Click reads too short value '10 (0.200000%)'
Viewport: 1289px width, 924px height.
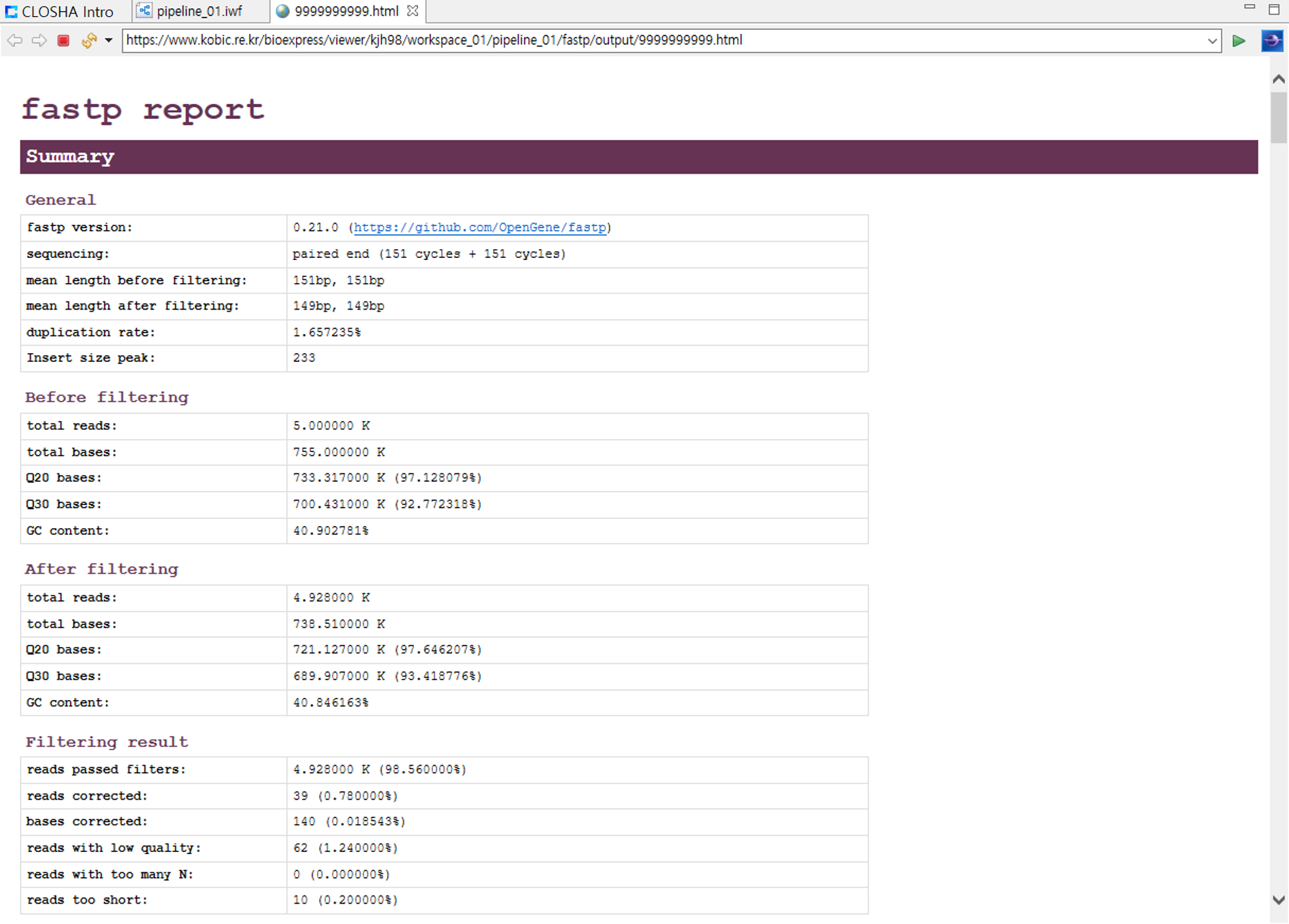(345, 900)
